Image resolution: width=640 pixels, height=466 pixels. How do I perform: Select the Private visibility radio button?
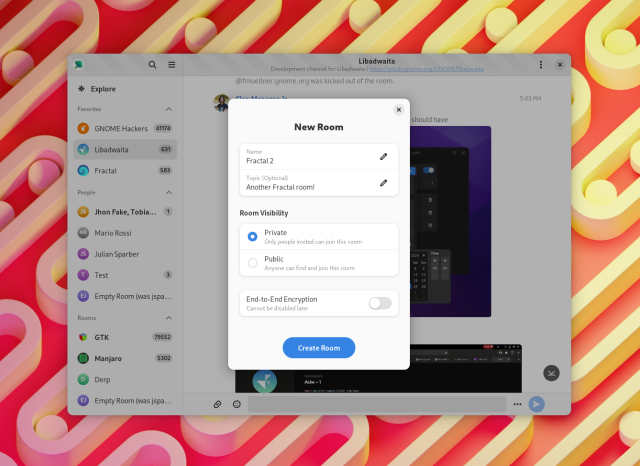[253, 237]
